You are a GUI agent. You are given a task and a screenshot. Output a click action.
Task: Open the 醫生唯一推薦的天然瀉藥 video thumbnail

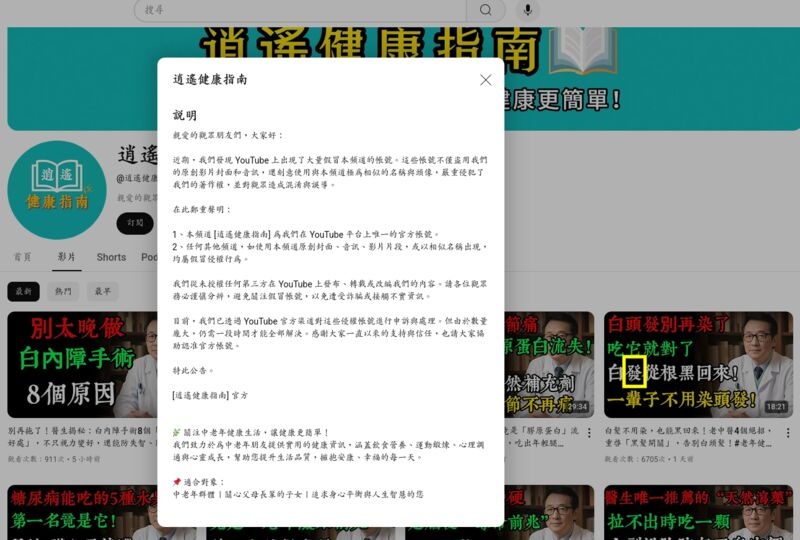(698, 512)
